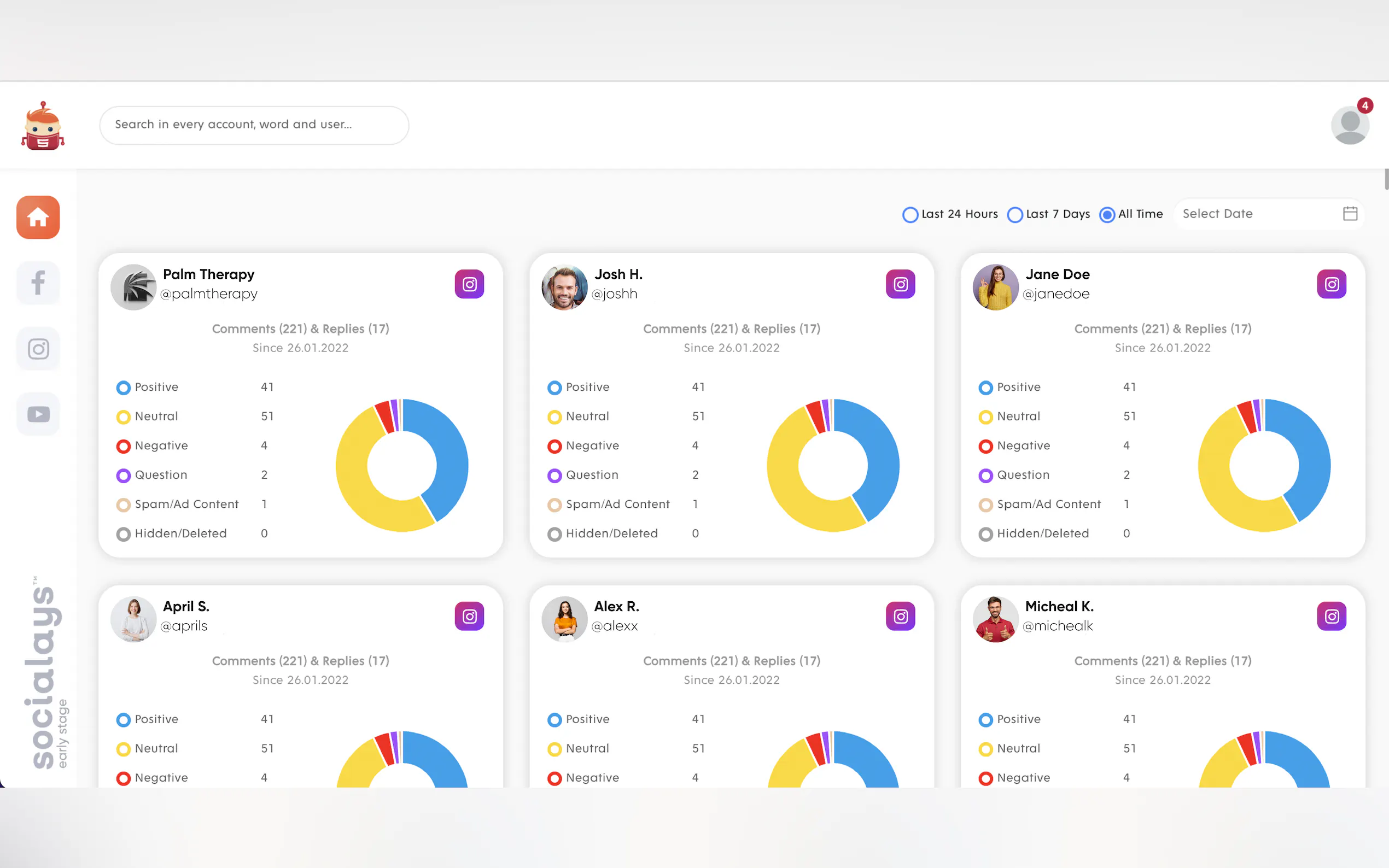Image resolution: width=1389 pixels, height=868 pixels.
Task: Open the Home dashboard icon in sidebar
Action: point(38,217)
